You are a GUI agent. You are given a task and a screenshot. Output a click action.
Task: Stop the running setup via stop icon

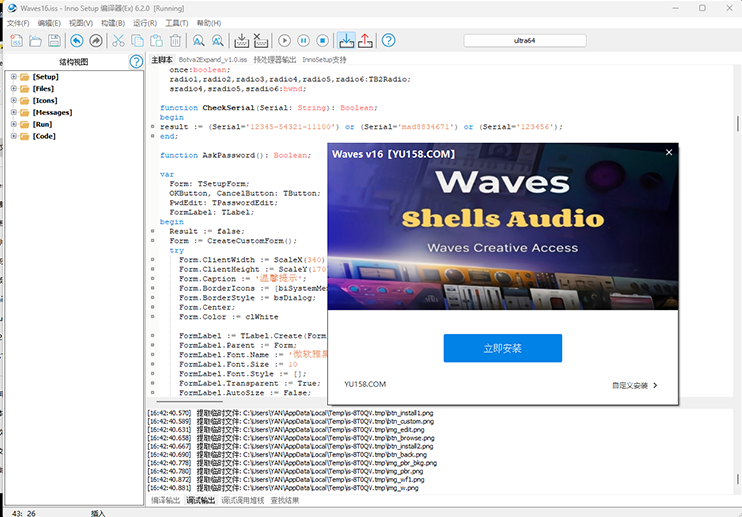[322, 41]
